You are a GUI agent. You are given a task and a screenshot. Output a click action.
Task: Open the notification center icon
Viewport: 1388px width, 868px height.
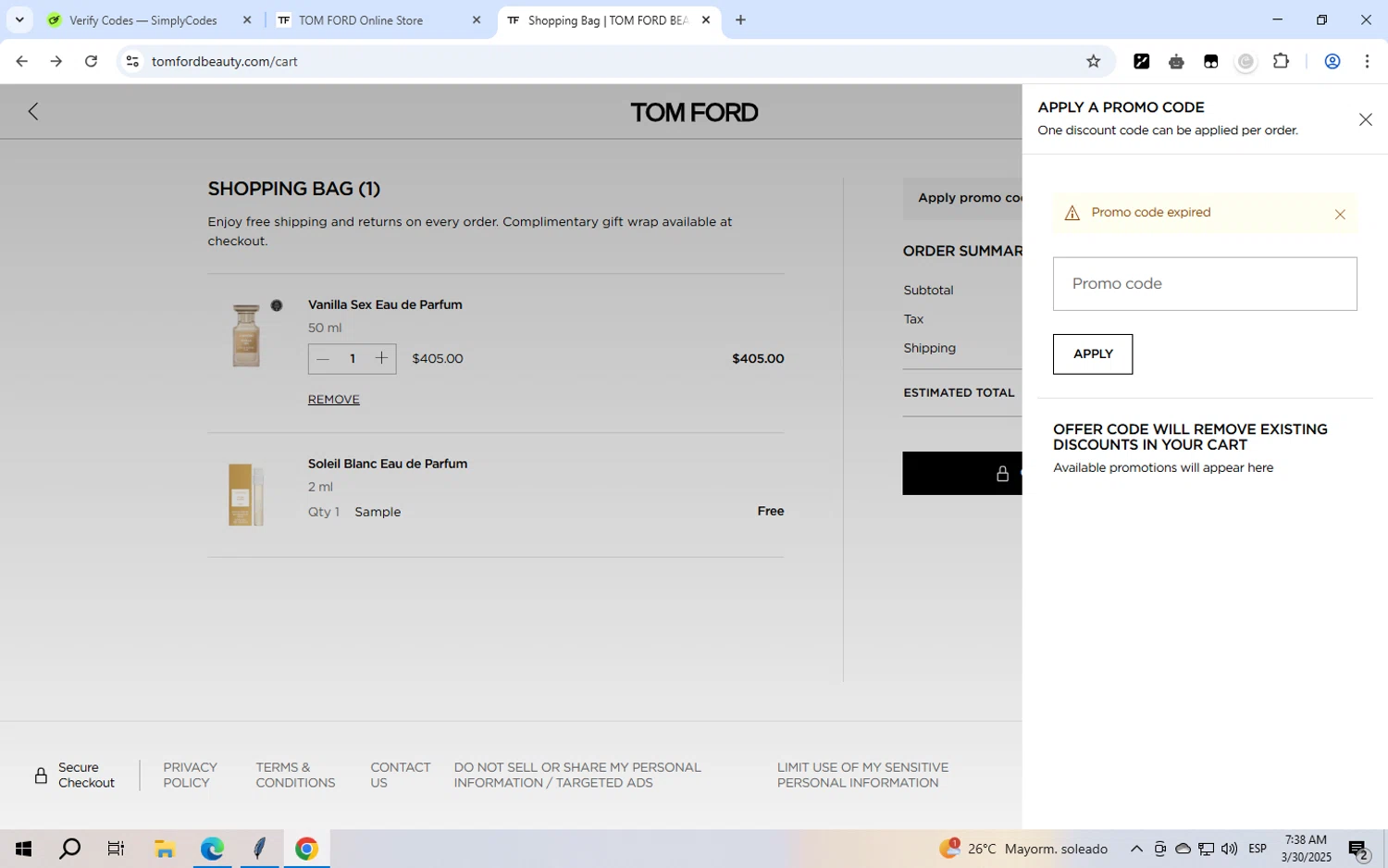pos(1358,849)
